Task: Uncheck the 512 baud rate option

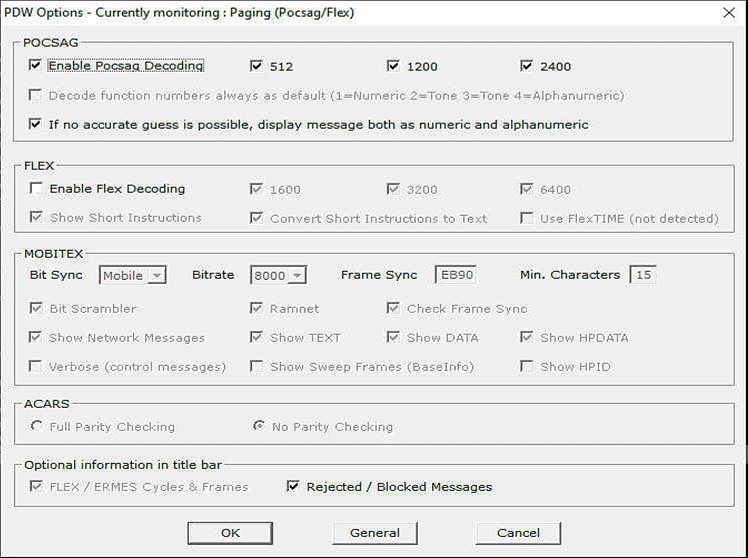Action: tap(256, 66)
